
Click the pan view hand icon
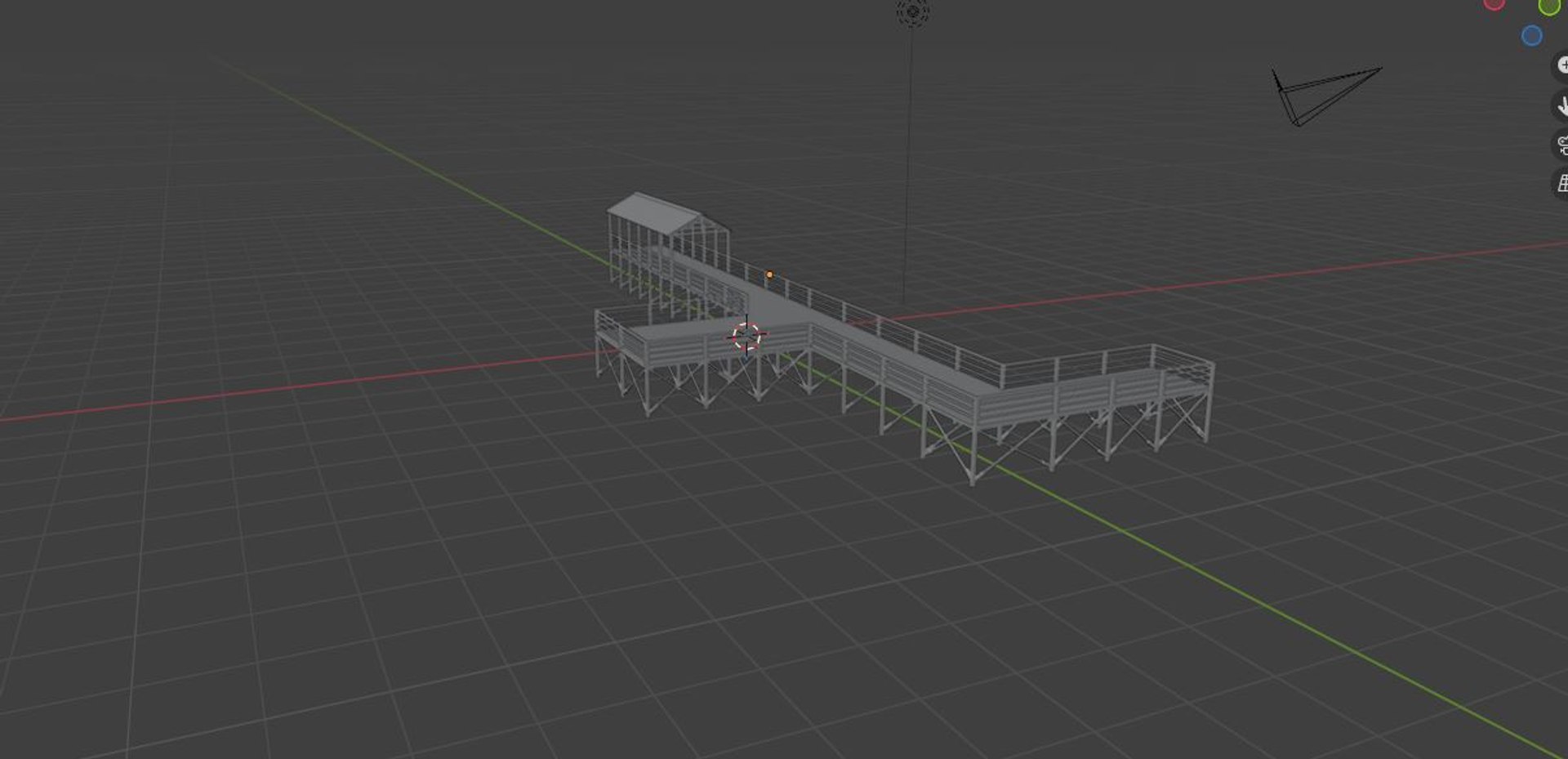1560,105
